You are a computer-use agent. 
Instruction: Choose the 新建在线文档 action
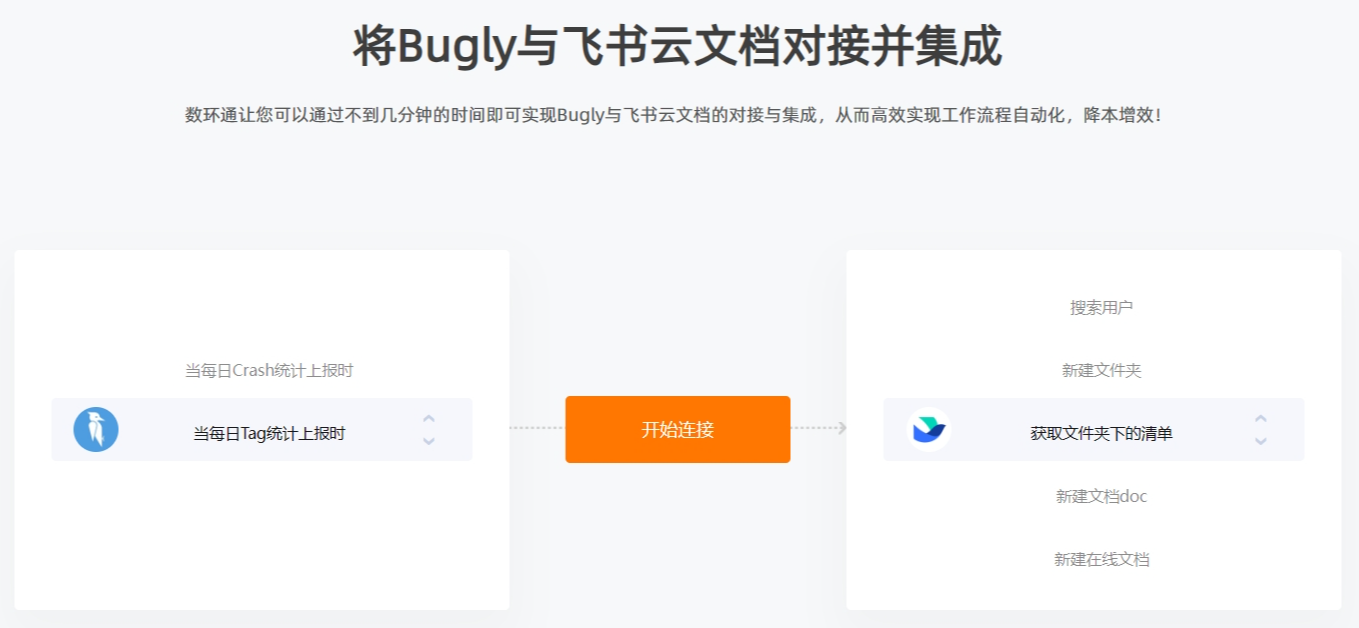(1101, 560)
